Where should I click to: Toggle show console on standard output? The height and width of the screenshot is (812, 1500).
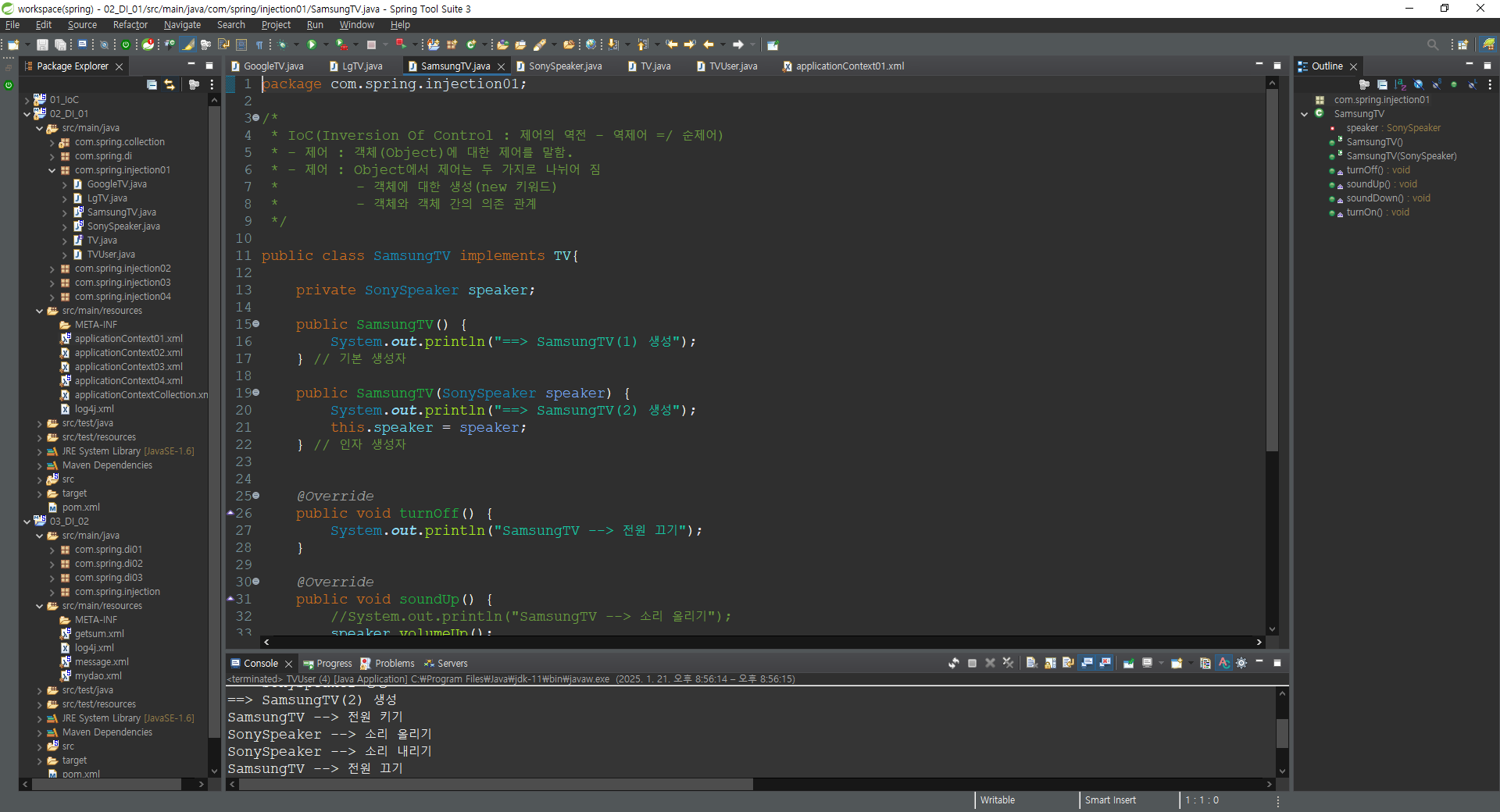click(1087, 663)
